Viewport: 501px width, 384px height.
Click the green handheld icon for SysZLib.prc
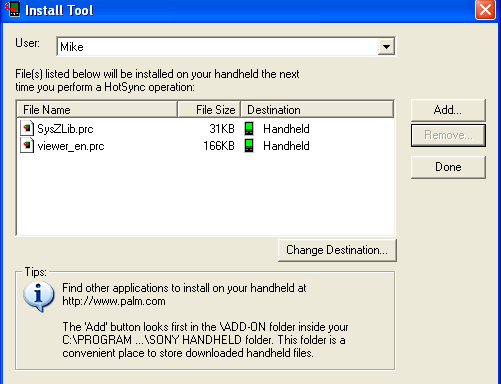[249, 128]
